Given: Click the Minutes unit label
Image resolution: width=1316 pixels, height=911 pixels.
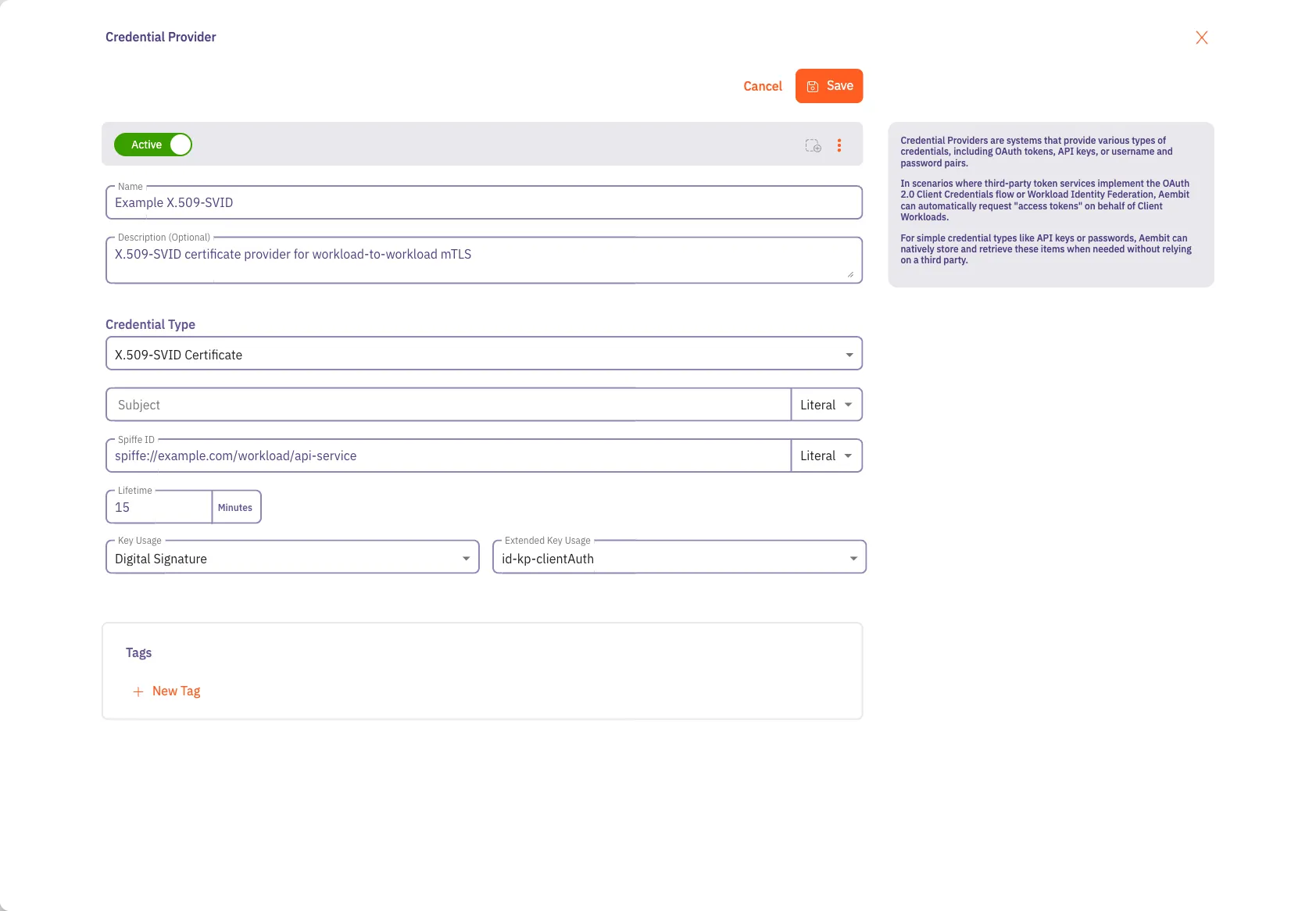Looking at the screenshot, I should (235, 507).
